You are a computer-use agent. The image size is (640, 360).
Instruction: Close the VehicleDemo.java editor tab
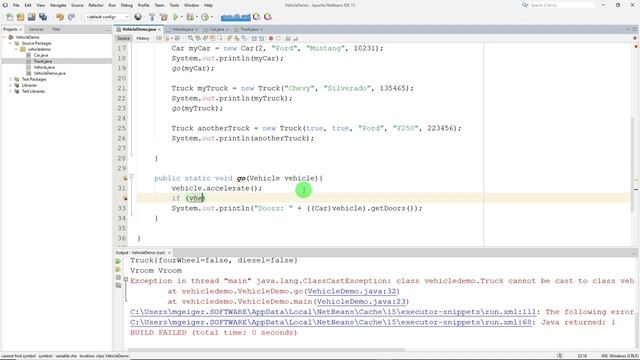159,29
